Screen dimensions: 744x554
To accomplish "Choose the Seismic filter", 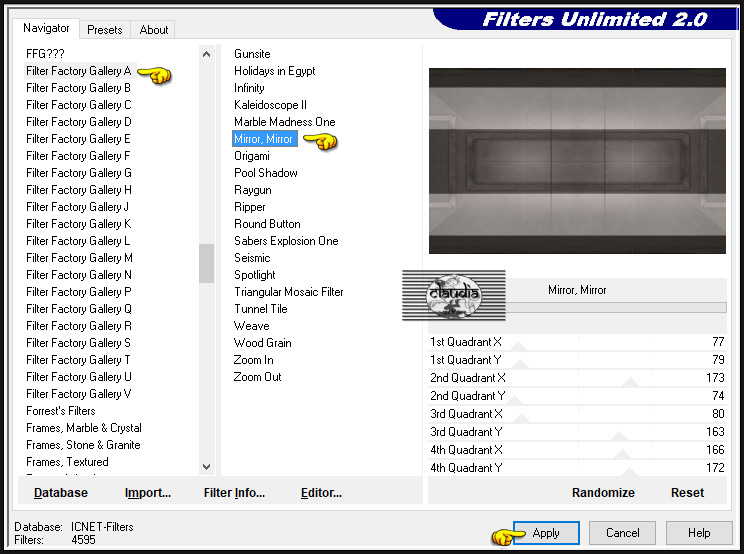I will [x=252, y=258].
